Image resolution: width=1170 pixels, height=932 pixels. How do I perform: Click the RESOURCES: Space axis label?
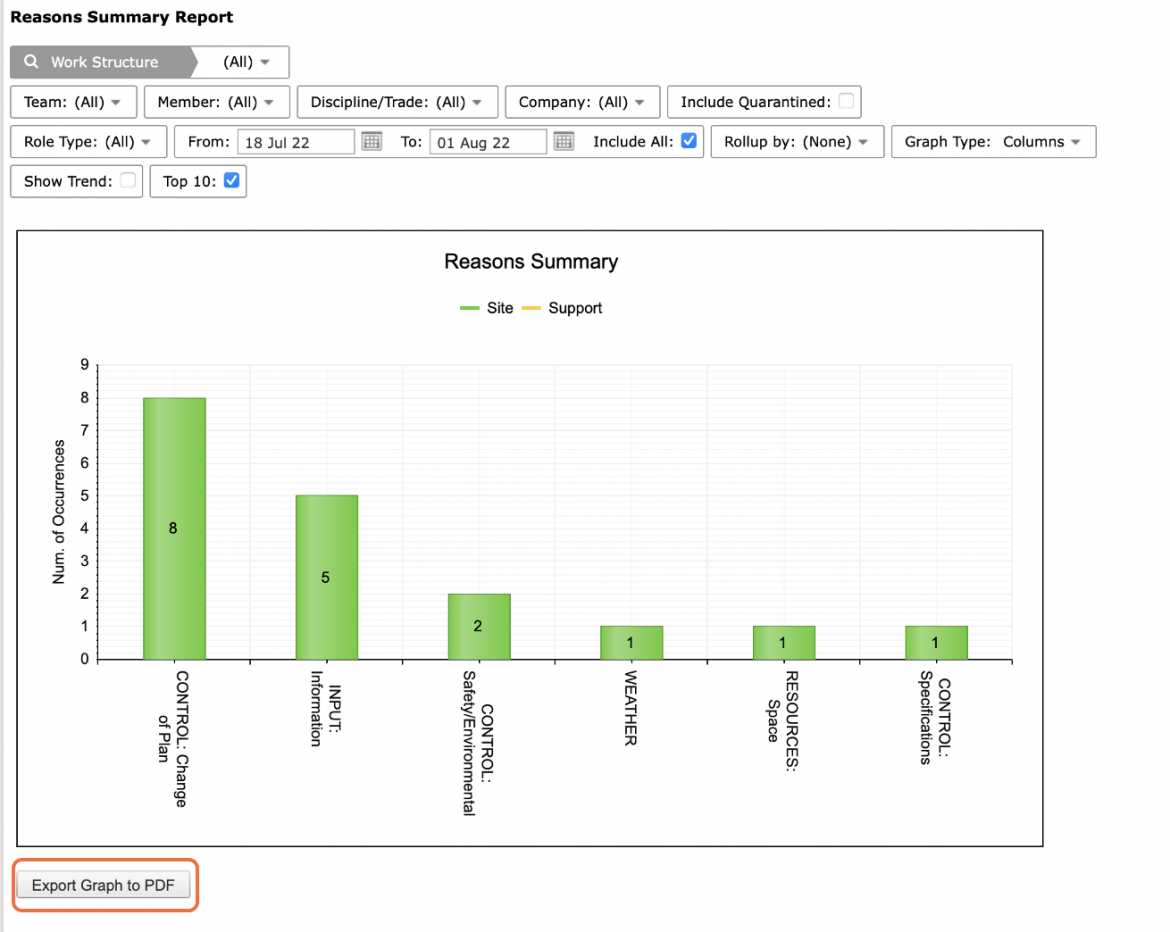pyautogui.click(x=783, y=721)
